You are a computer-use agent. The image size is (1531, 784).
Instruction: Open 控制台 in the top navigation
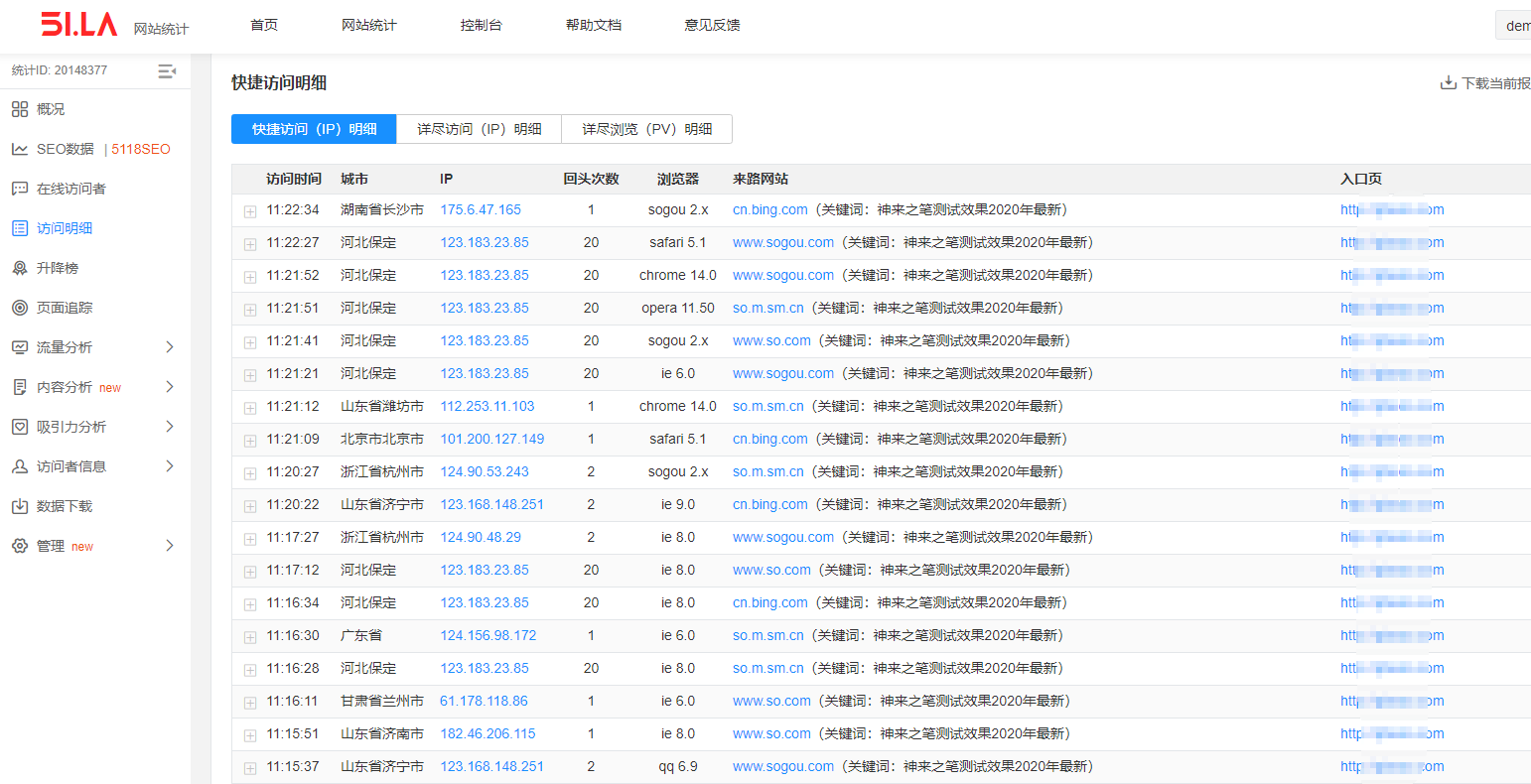point(482,25)
